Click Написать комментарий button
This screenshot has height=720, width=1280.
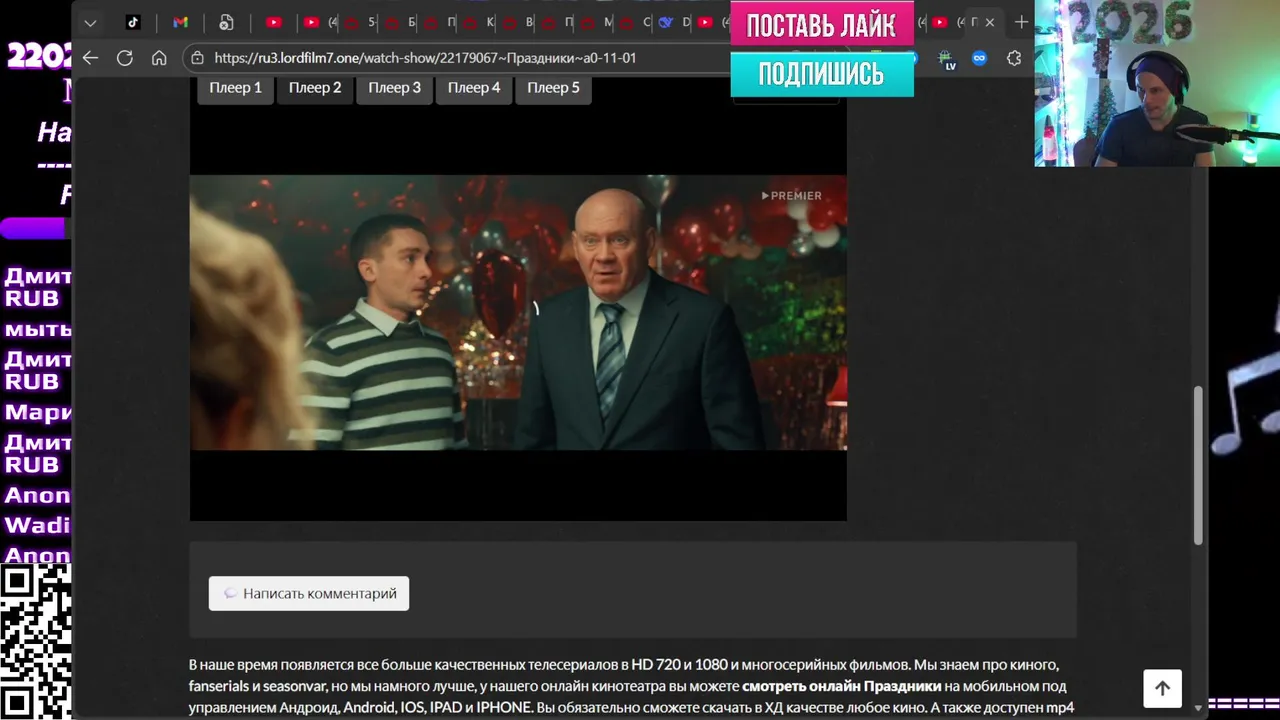309,594
